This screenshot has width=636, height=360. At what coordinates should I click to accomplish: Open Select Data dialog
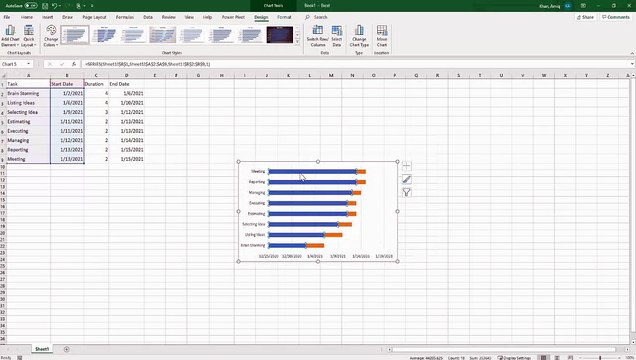pos(337,36)
